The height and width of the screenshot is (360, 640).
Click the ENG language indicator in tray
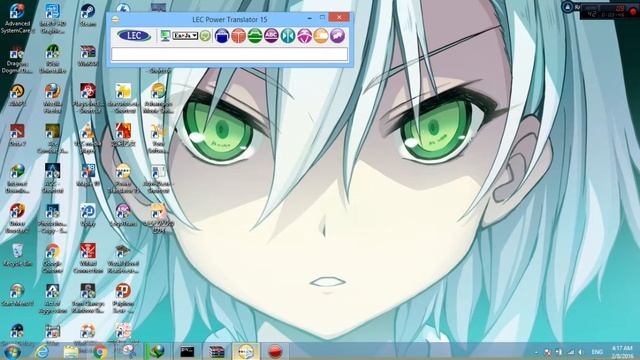[597, 351]
